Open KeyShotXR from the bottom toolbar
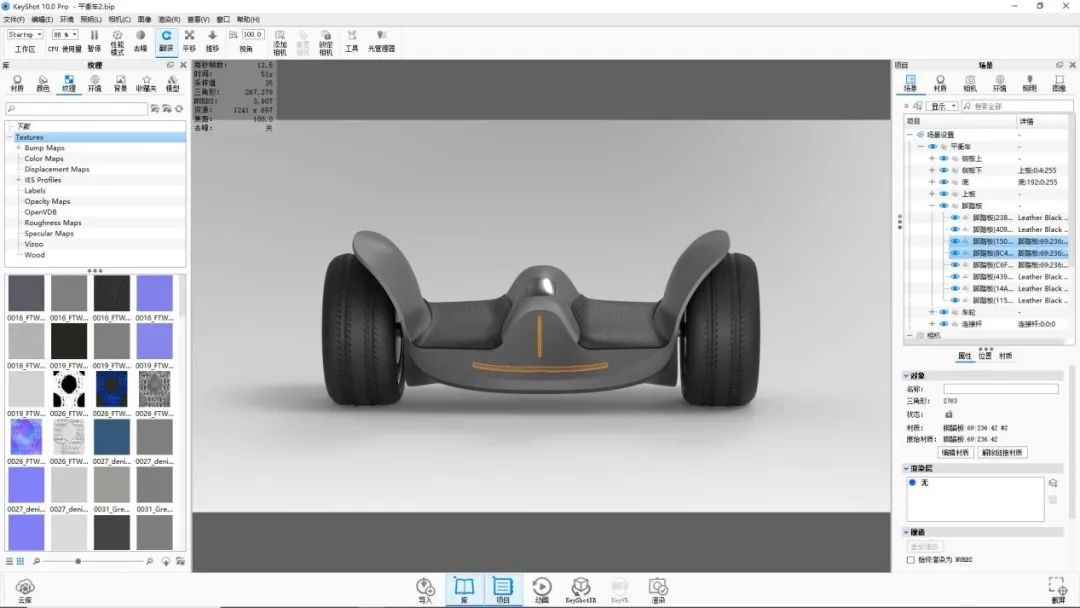Viewport: 1080px width, 608px height. click(x=580, y=588)
